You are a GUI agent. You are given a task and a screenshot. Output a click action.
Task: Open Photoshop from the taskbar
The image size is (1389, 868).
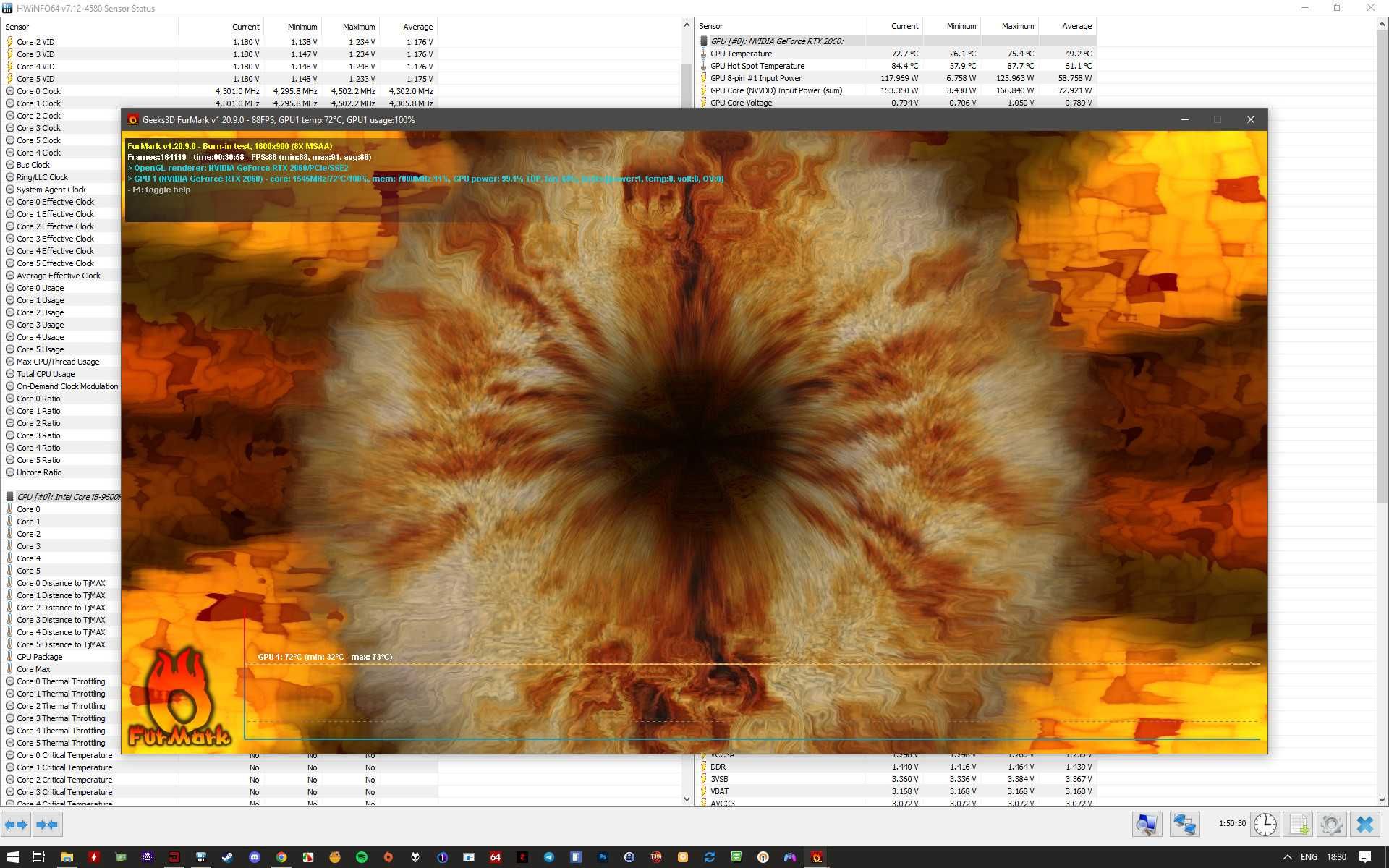pos(603,857)
